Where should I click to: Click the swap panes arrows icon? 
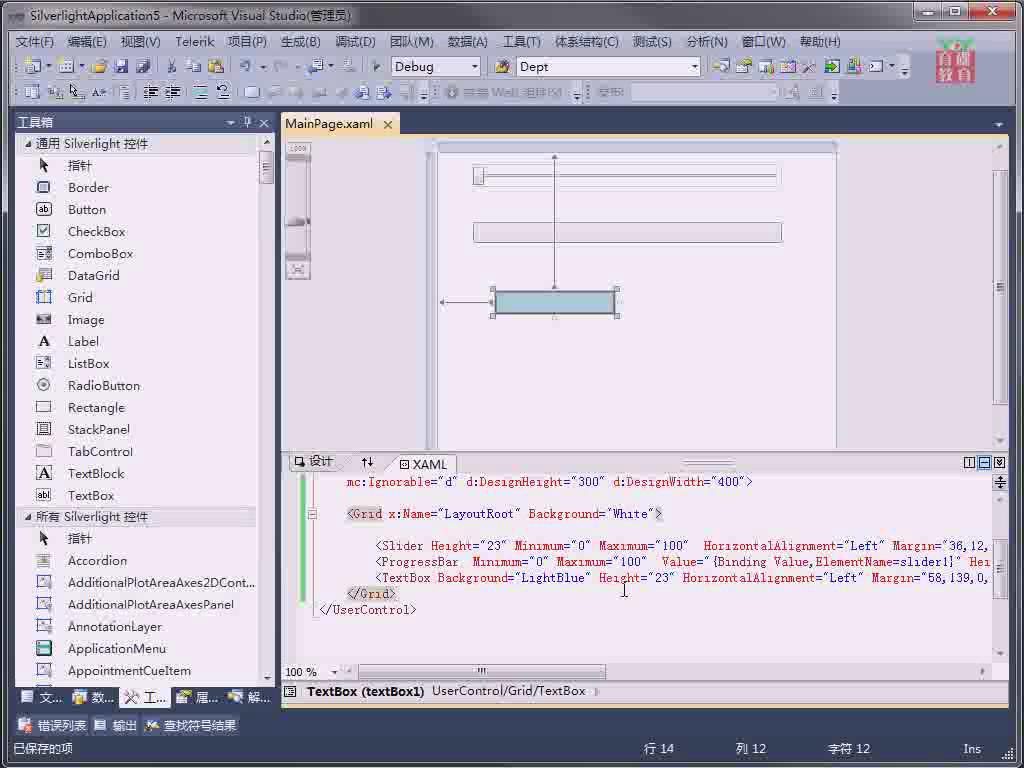click(367, 462)
